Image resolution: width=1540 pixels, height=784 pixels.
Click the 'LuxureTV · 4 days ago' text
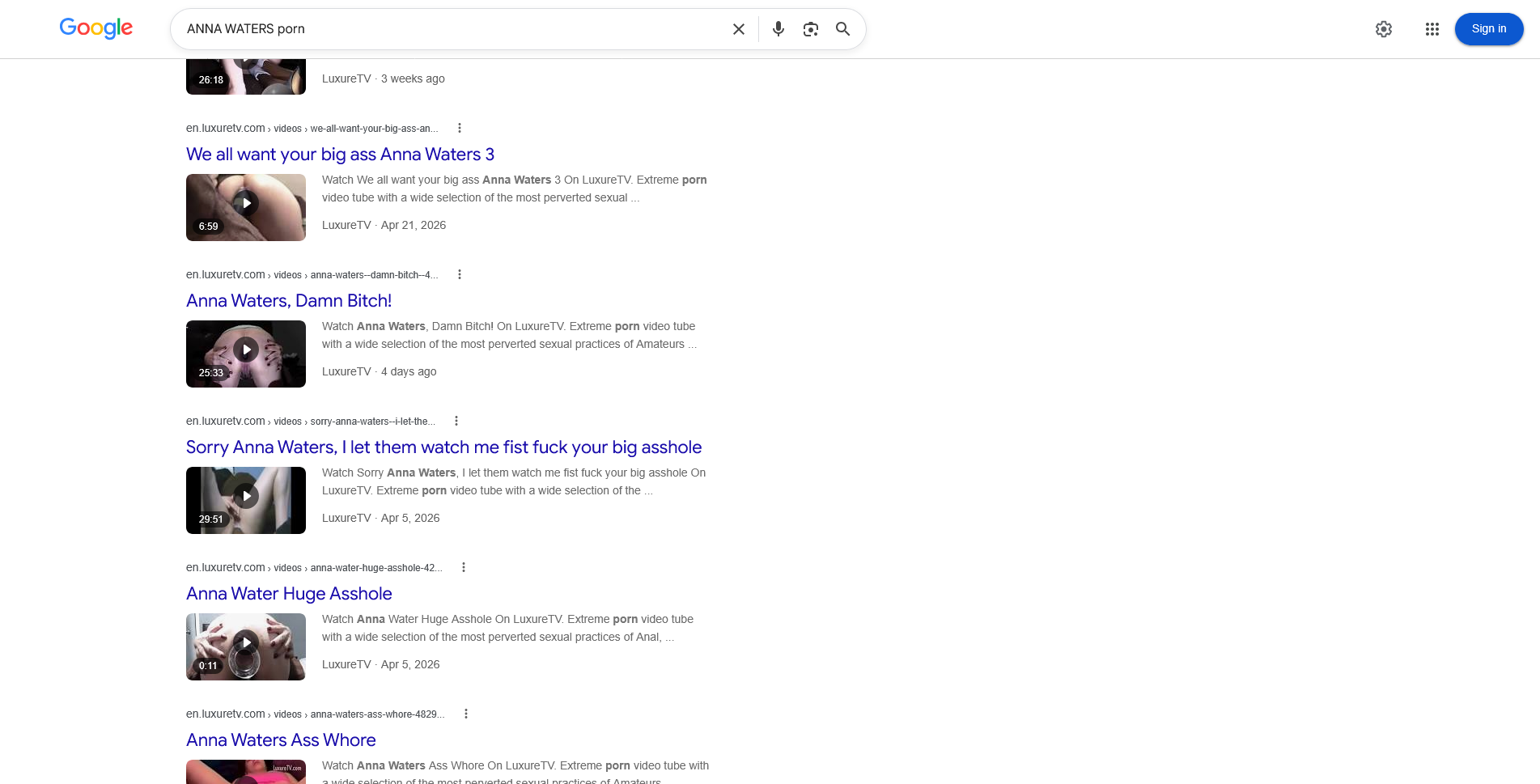pos(379,371)
